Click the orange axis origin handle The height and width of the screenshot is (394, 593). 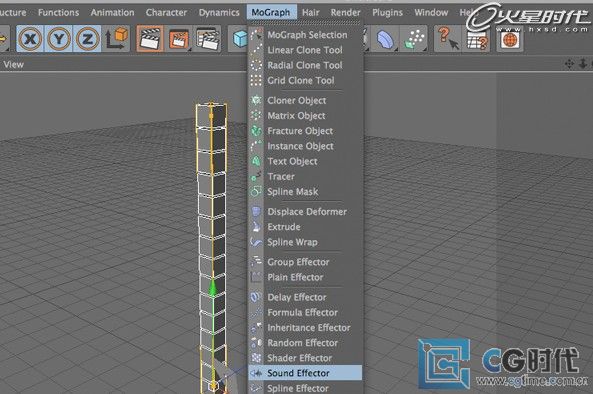coord(213,386)
